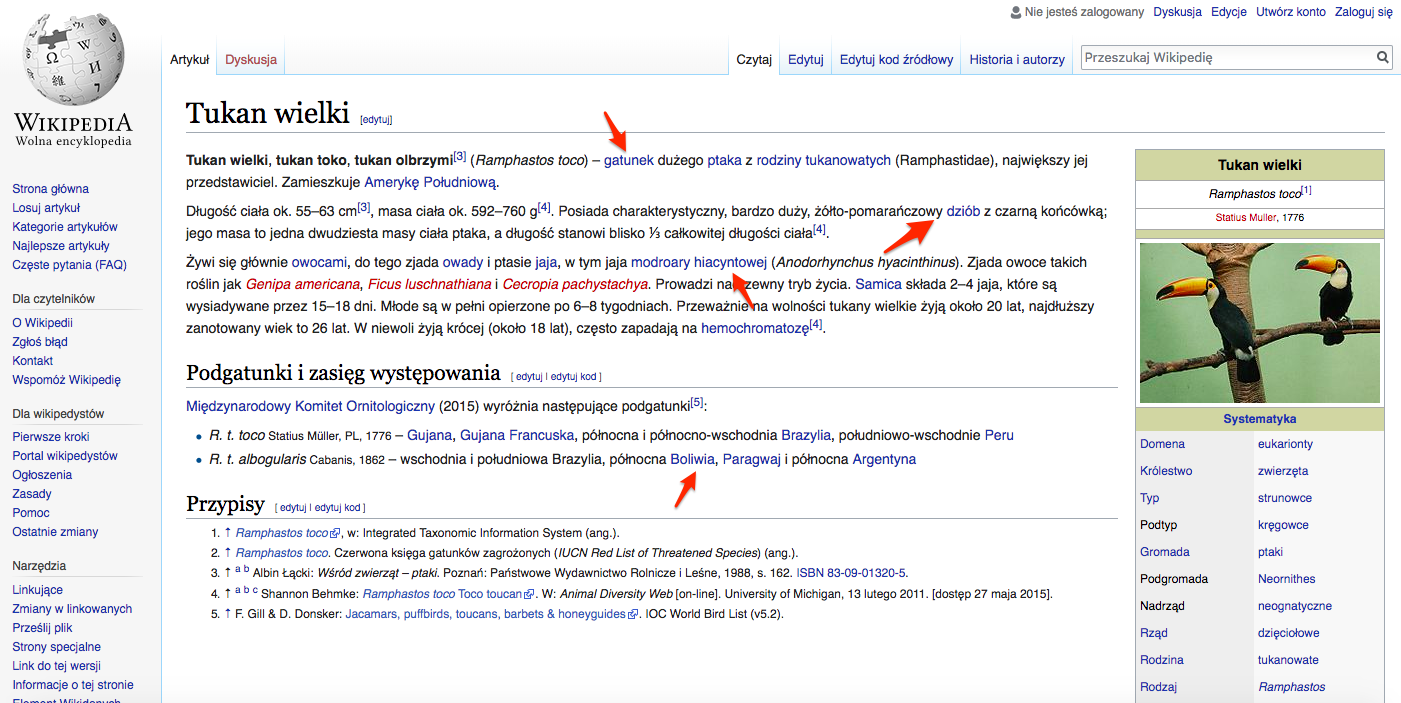Click the owocami link

(319, 263)
